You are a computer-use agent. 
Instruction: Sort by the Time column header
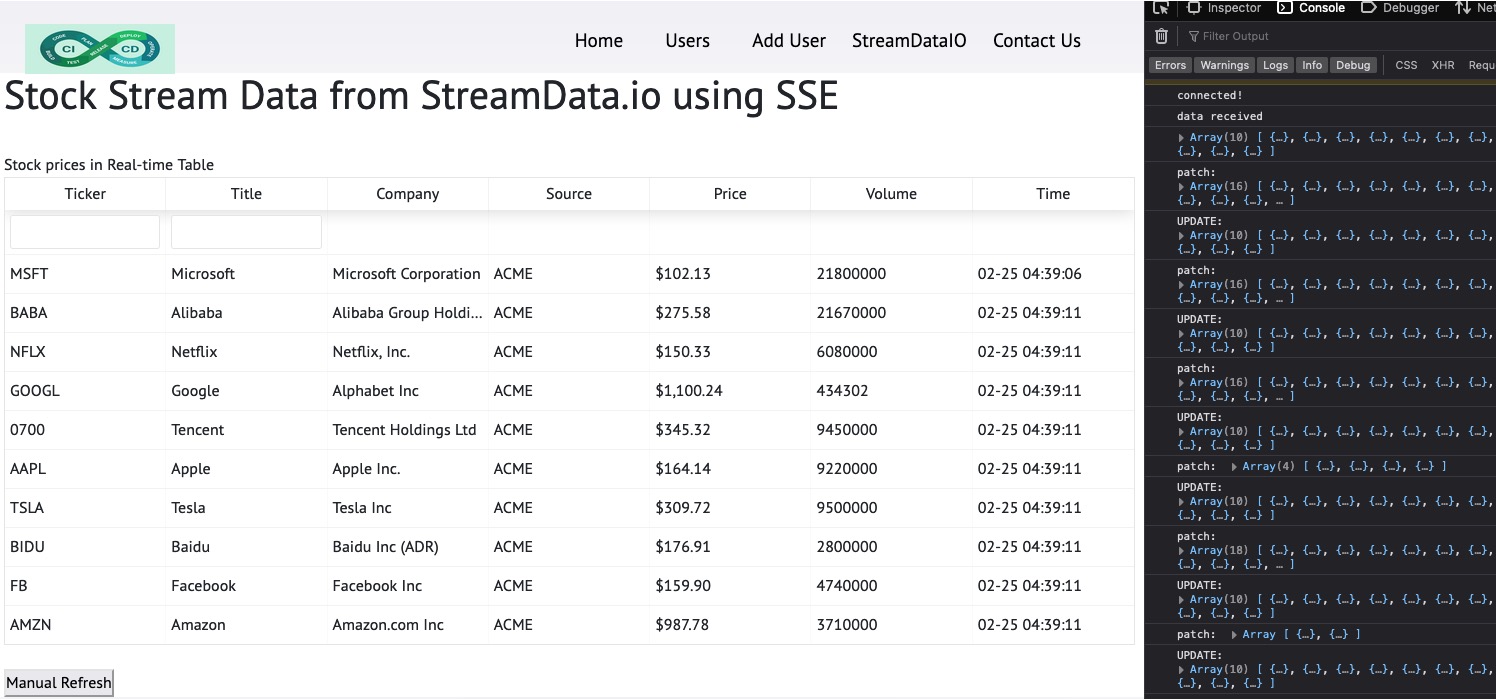coord(1053,194)
